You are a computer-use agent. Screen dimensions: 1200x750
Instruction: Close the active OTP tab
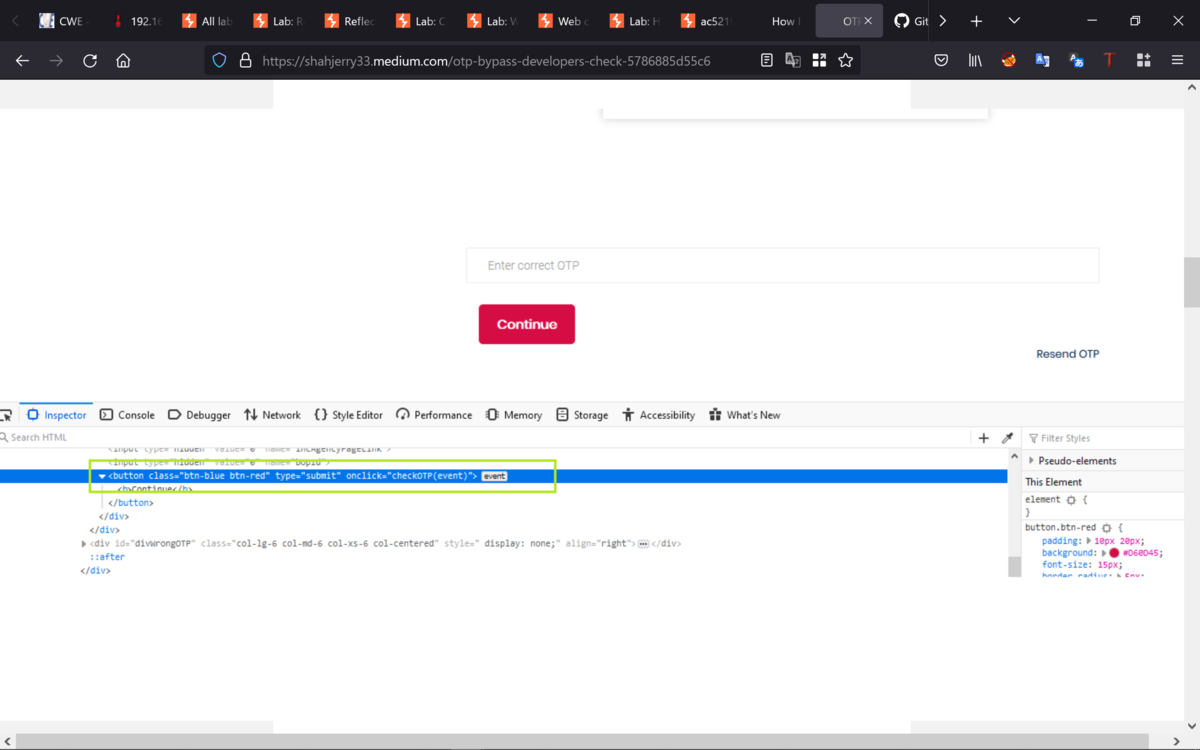868,21
